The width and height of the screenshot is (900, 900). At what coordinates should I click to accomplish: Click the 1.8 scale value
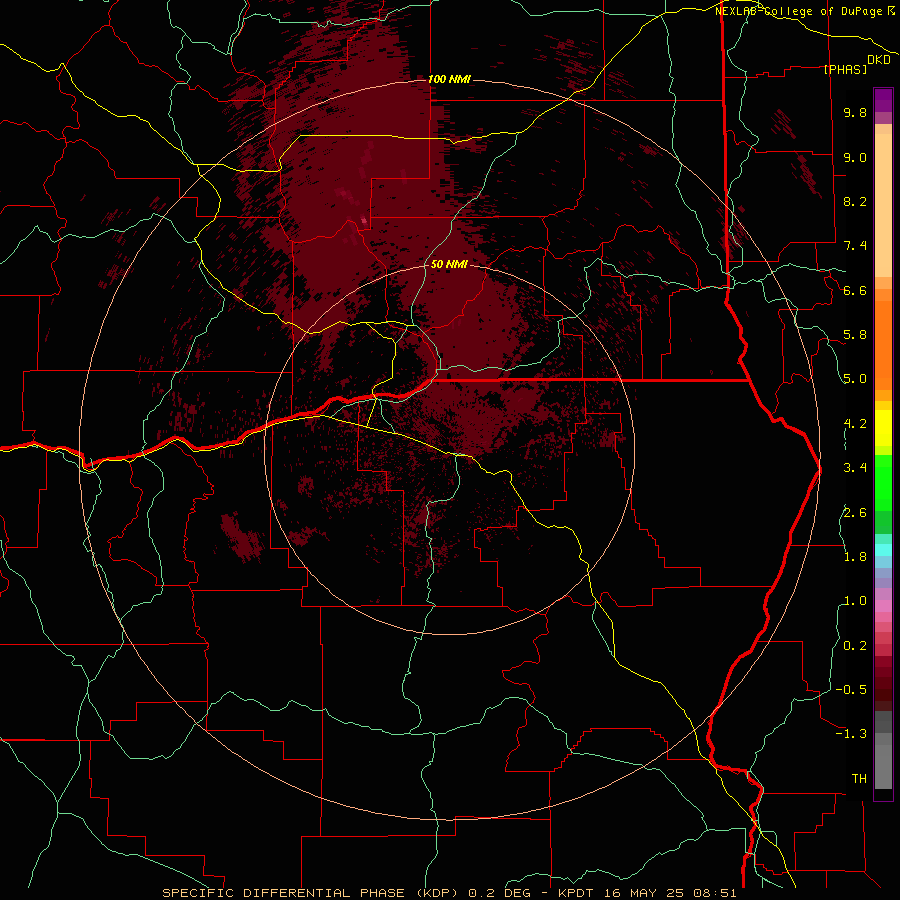(x=855, y=557)
